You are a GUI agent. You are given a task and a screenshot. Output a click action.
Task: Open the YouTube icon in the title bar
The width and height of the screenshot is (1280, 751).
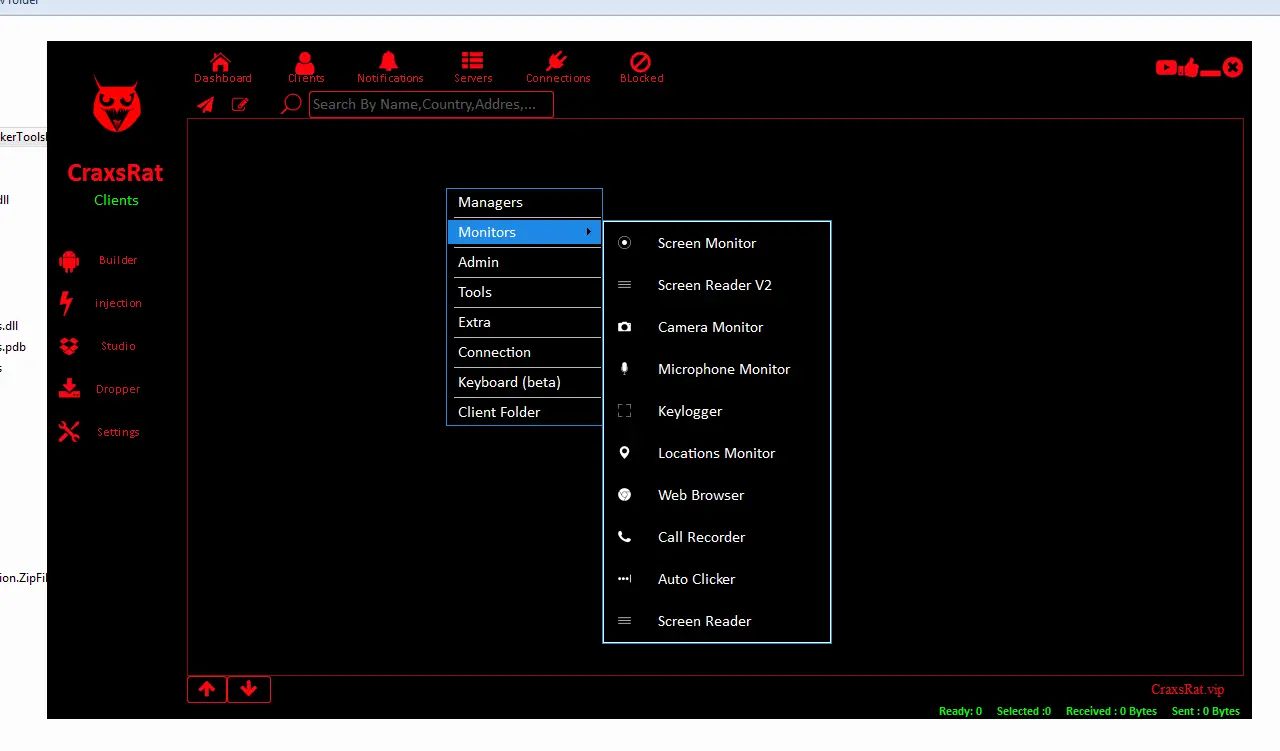click(1166, 68)
